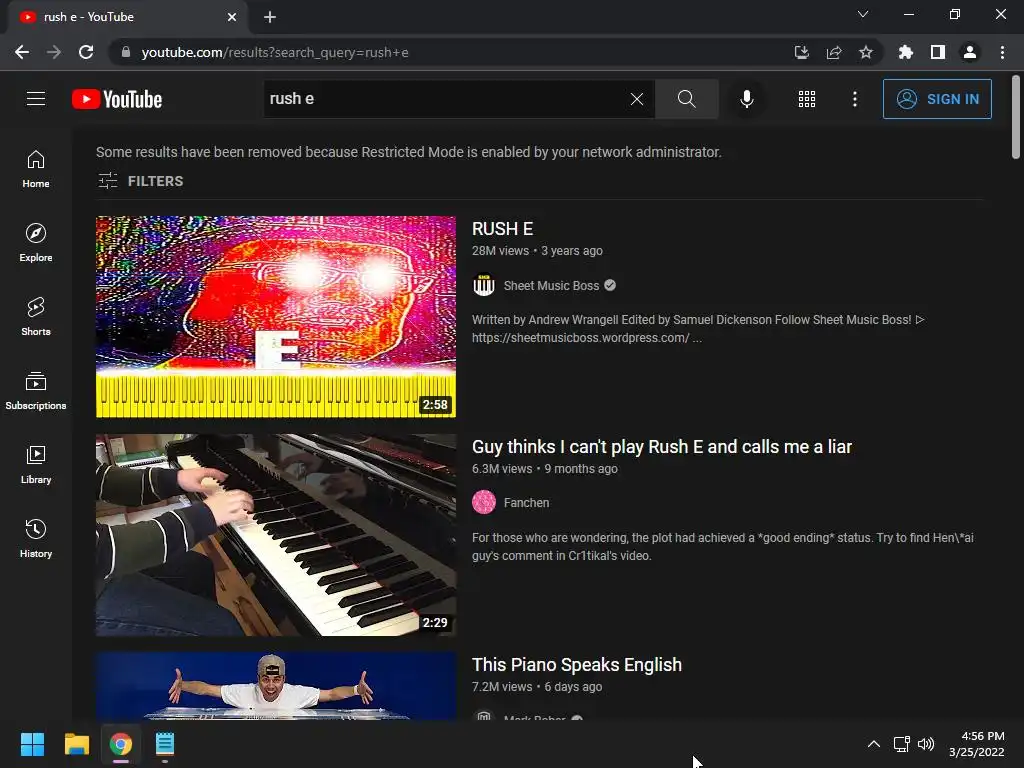Click the YouTube logo
Image resolution: width=1024 pixels, height=768 pixels.
[117, 99]
